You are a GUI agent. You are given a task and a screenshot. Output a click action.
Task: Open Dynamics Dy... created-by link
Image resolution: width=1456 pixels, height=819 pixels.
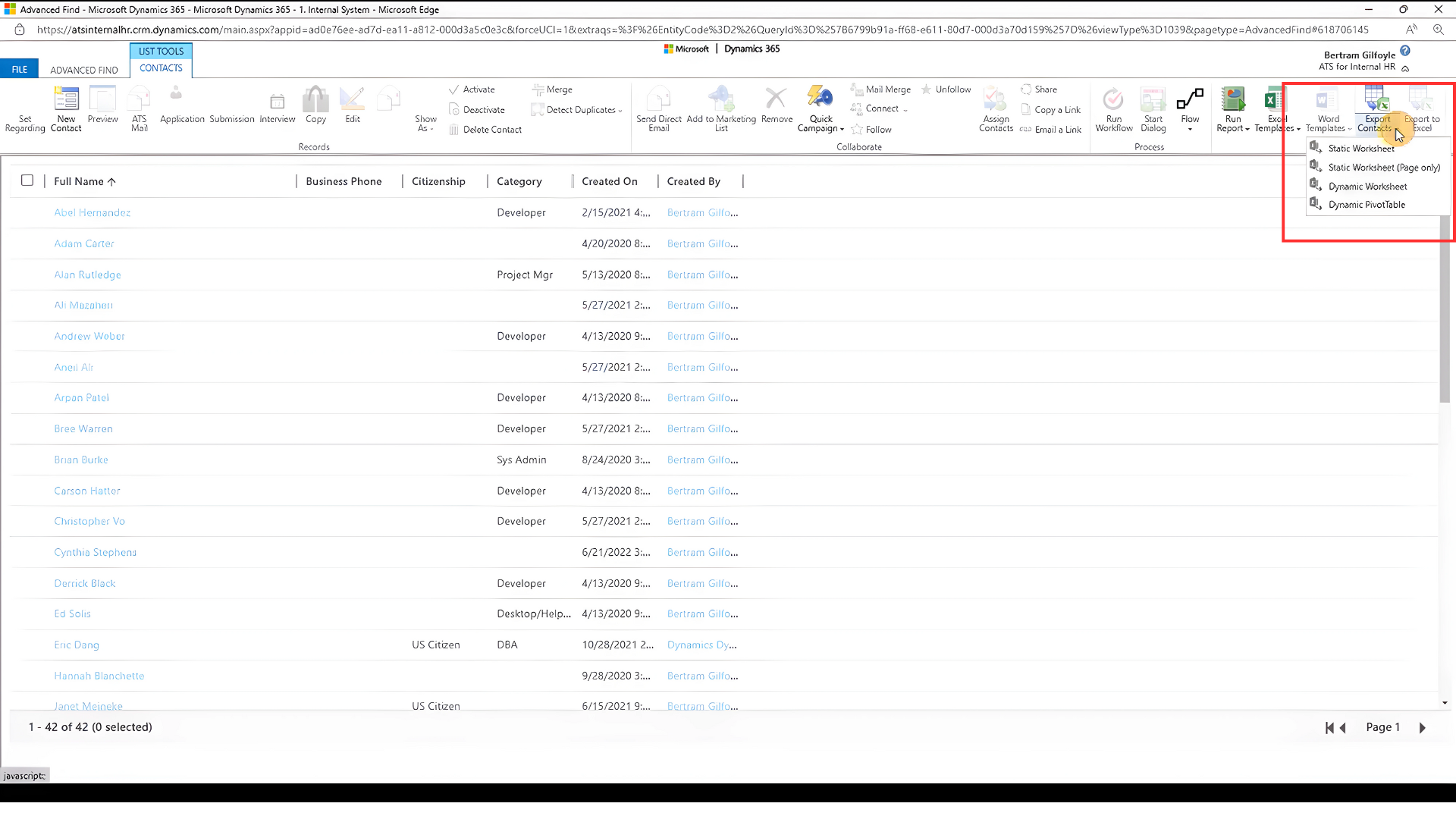[x=701, y=645]
